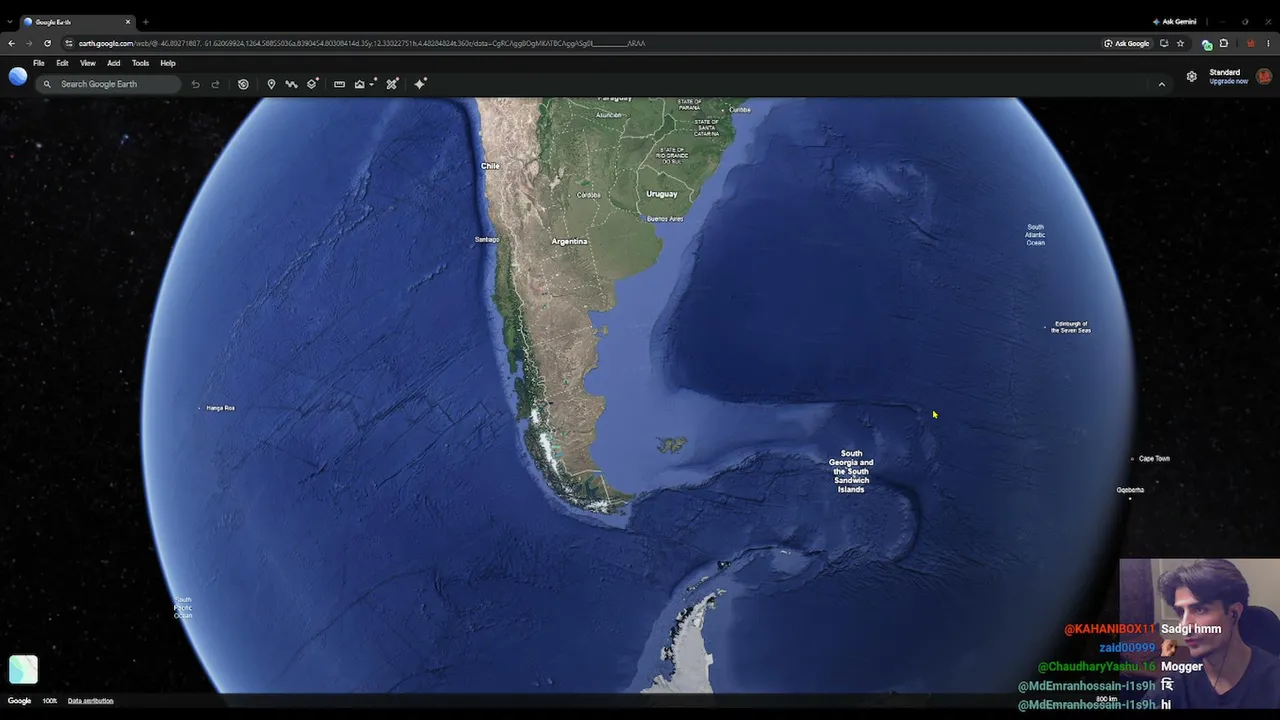Click the Buenos Aires city label
The height and width of the screenshot is (720, 1280).
click(x=665, y=218)
